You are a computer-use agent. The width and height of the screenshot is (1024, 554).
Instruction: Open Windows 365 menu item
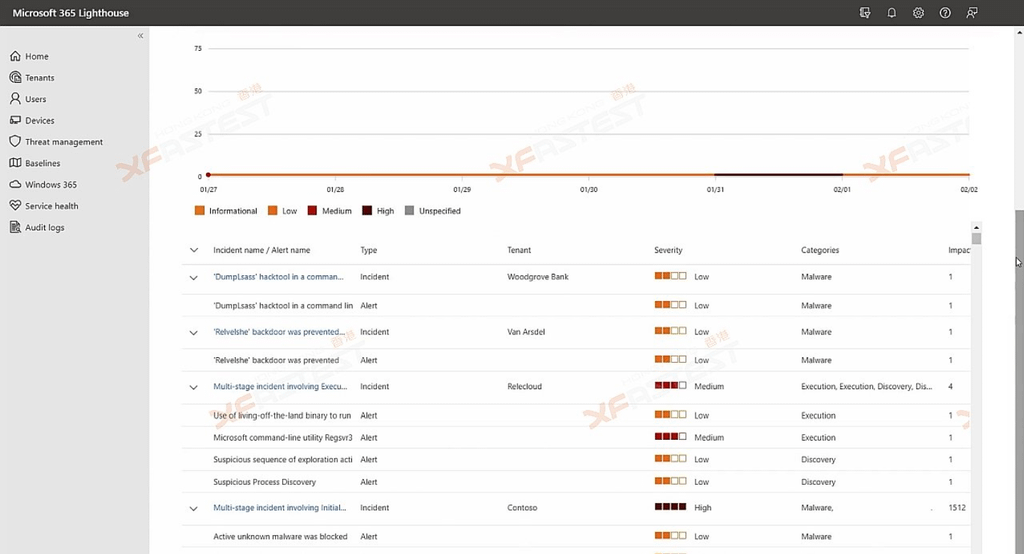pyautogui.click(x=51, y=185)
